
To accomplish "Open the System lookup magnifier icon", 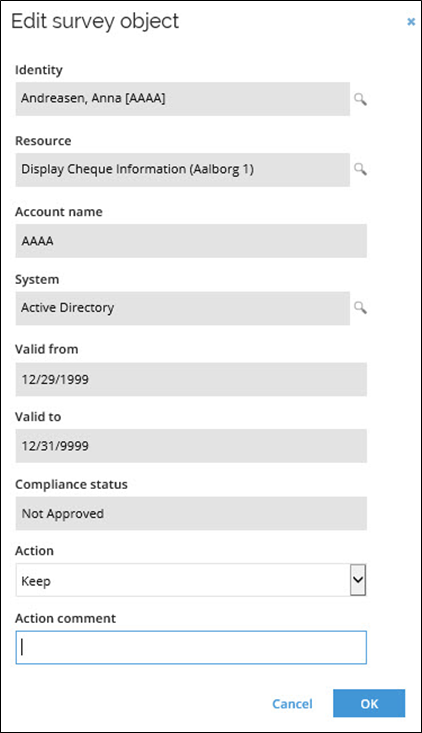I will 360,308.
